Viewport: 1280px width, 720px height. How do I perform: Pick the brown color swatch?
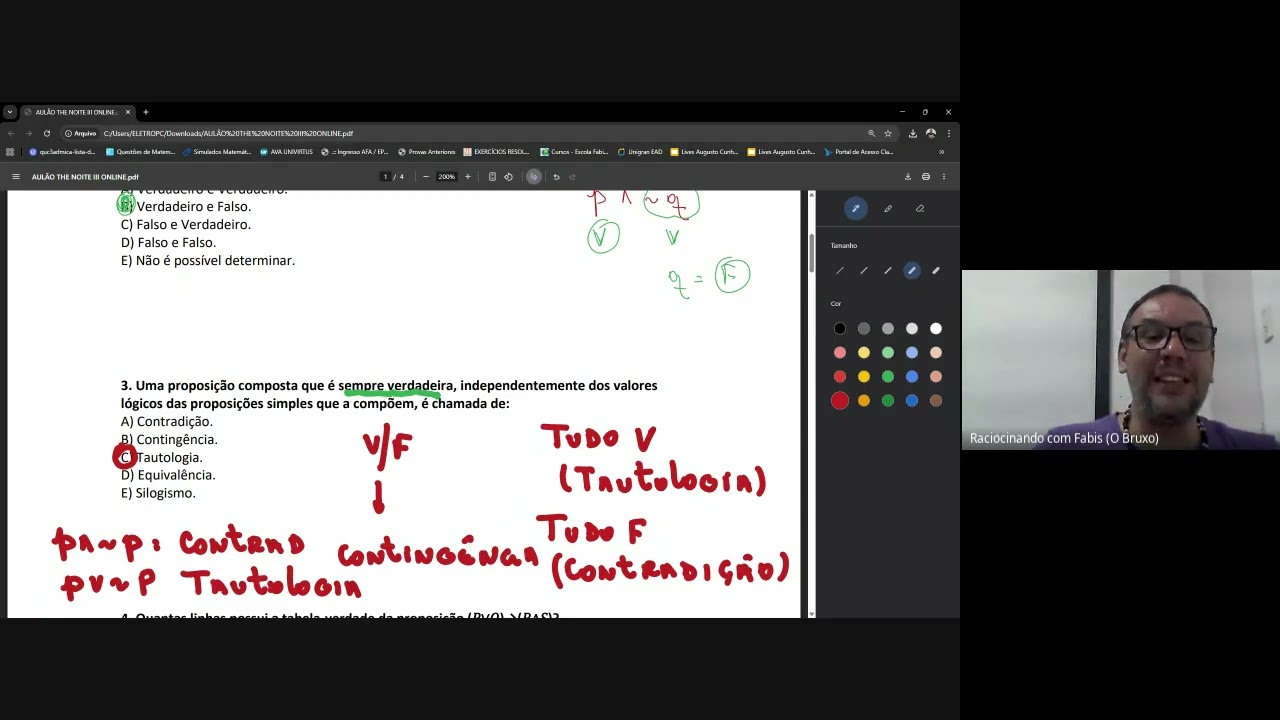coord(936,400)
